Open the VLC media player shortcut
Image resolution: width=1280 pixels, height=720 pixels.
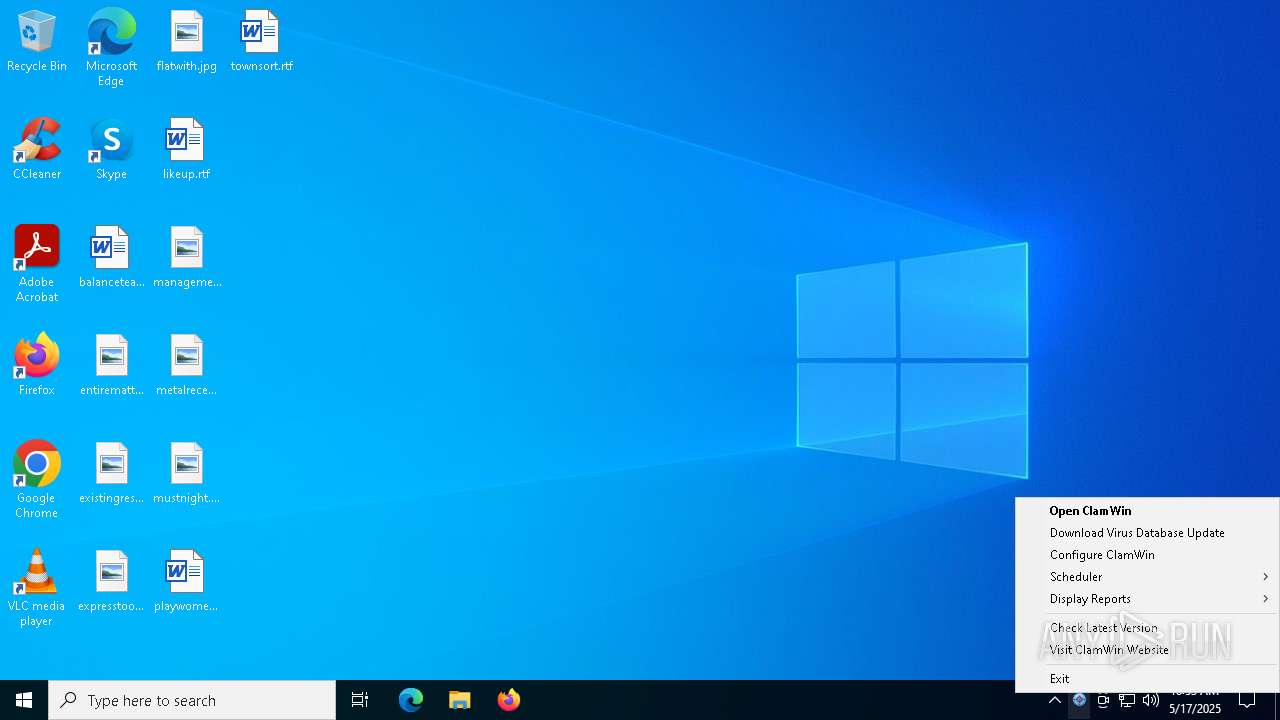37,588
